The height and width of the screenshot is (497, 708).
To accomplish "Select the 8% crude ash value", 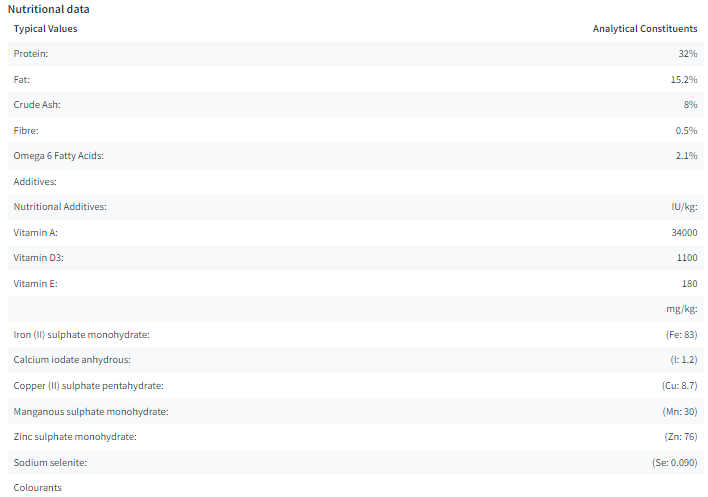I will pyautogui.click(x=690, y=105).
